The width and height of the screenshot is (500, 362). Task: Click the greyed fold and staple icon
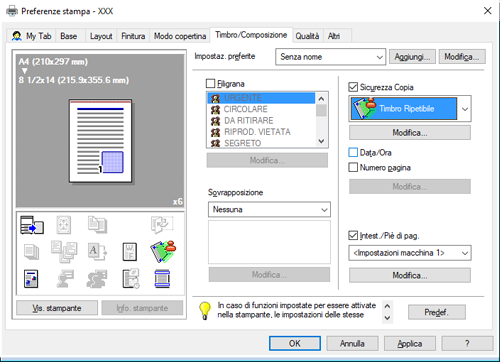[x=162, y=225]
